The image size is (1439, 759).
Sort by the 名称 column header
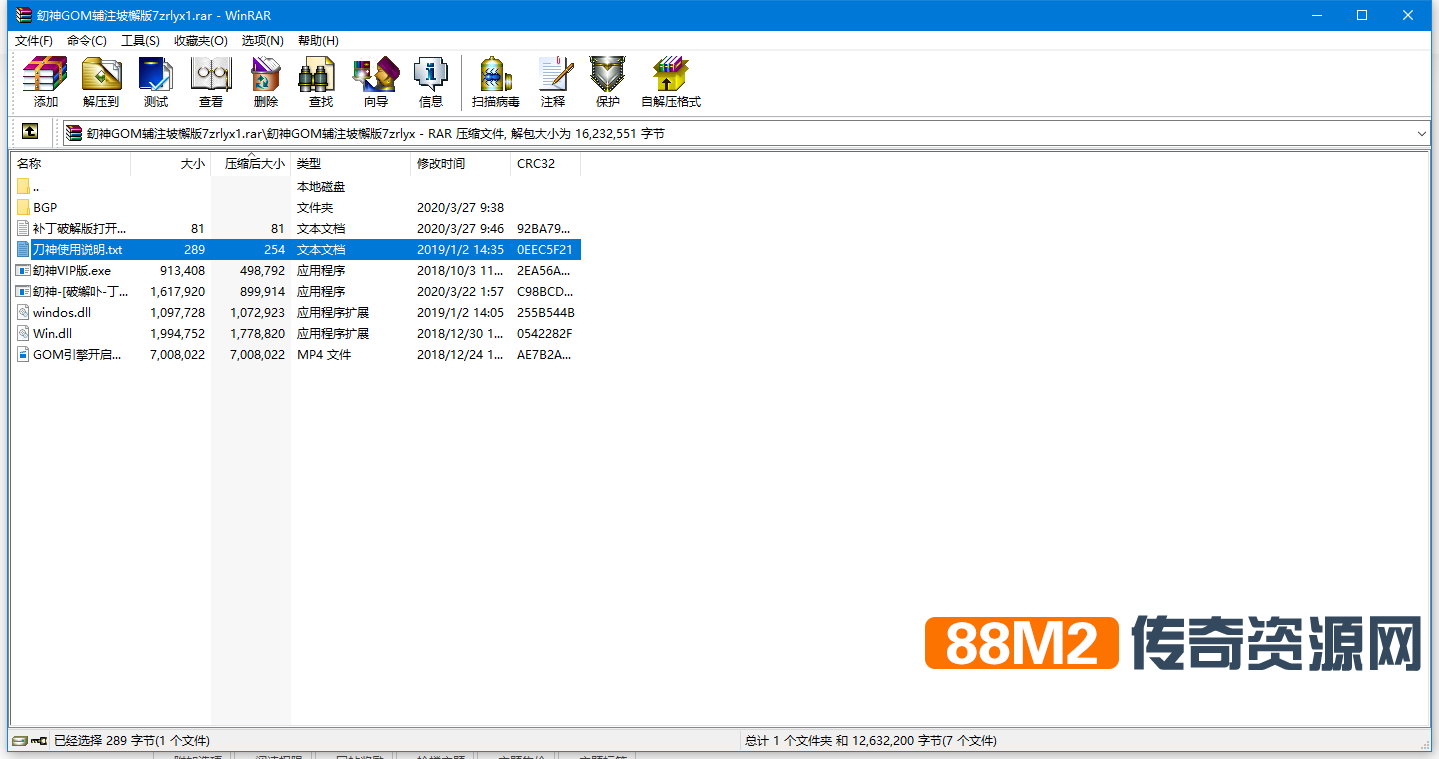pyautogui.click(x=70, y=164)
